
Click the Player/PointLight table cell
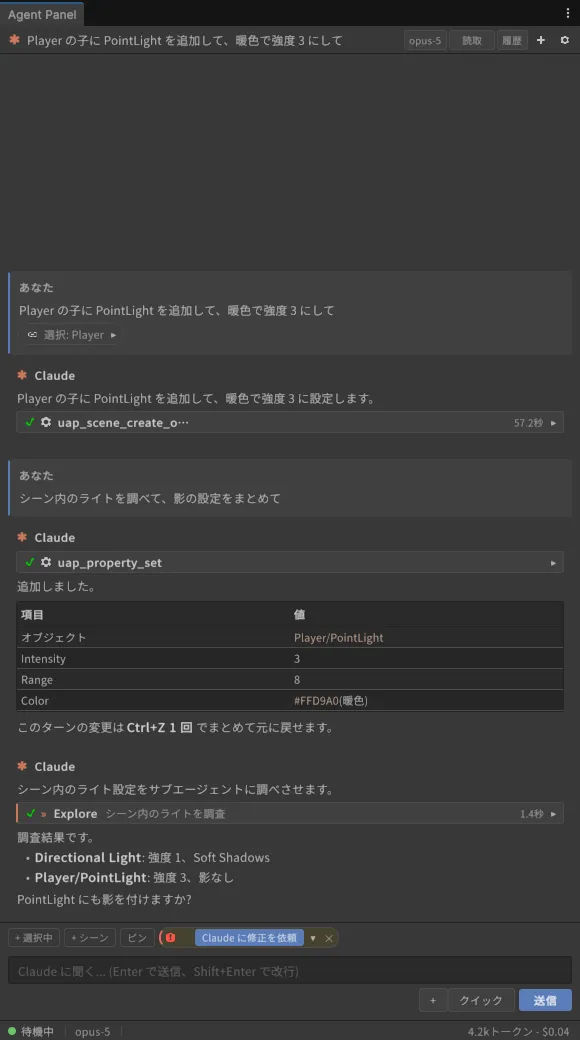(338, 637)
